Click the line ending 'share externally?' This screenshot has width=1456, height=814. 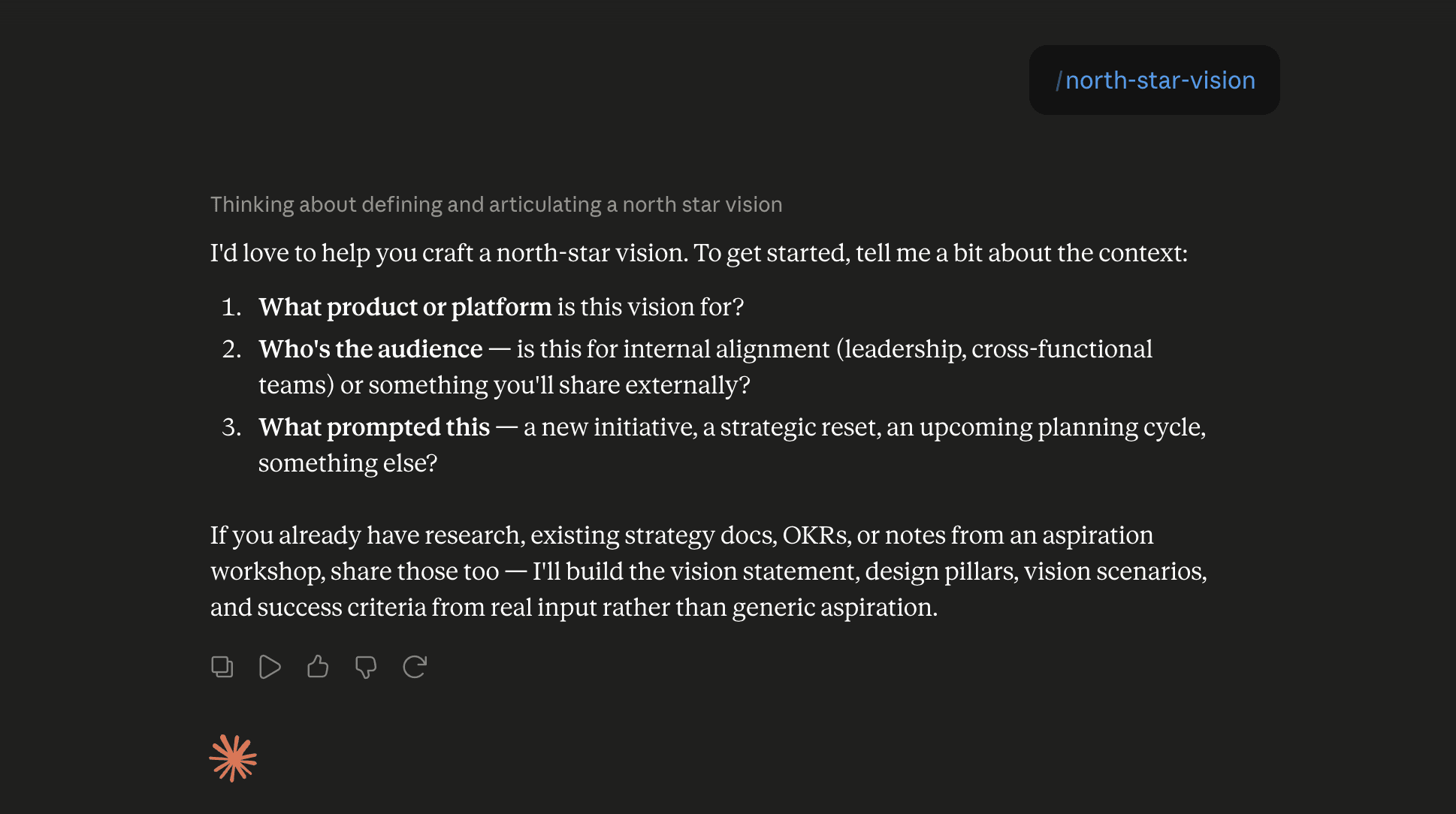tap(504, 385)
